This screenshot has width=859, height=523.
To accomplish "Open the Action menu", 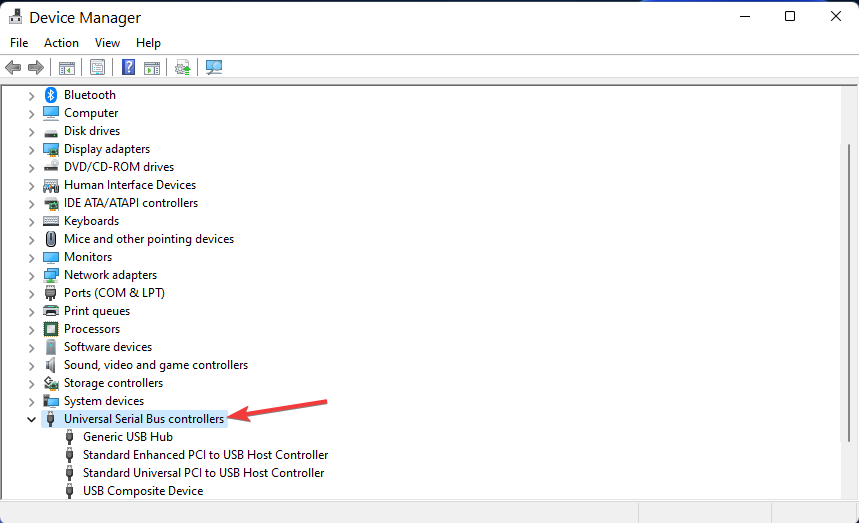I will click(61, 43).
